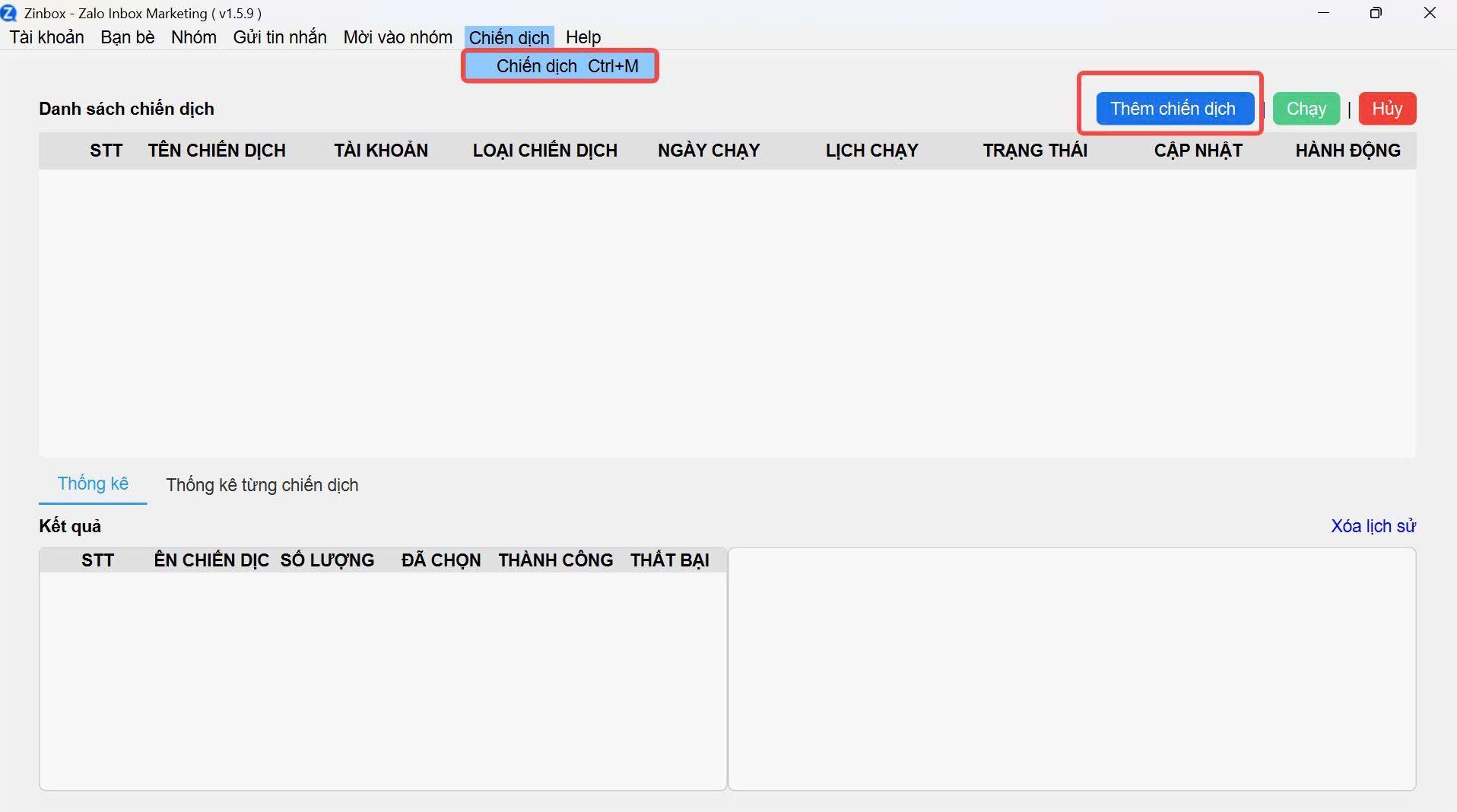This screenshot has height=812, width=1457.
Task: Click the green Chạy button
Action: (x=1306, y=109)
